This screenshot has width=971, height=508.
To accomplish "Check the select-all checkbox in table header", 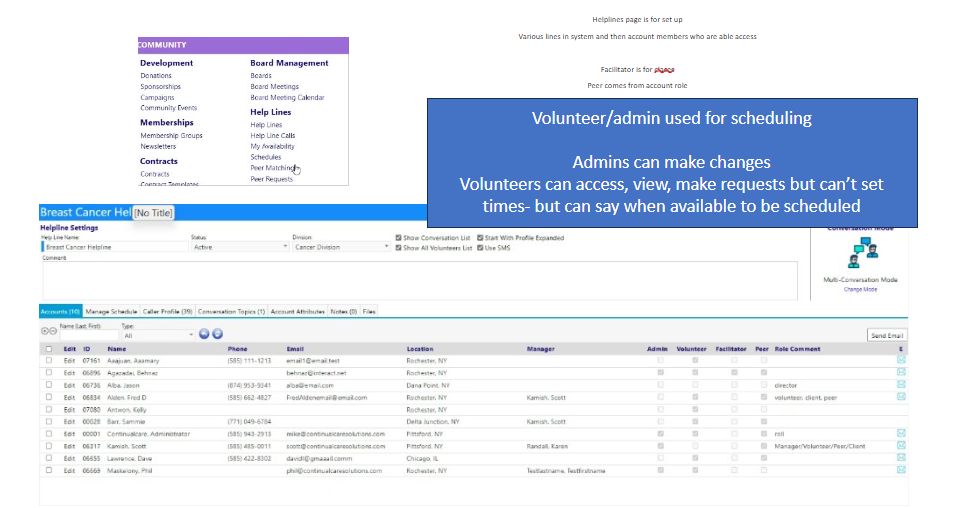I will pyautogui.click(x=49, y=349).
